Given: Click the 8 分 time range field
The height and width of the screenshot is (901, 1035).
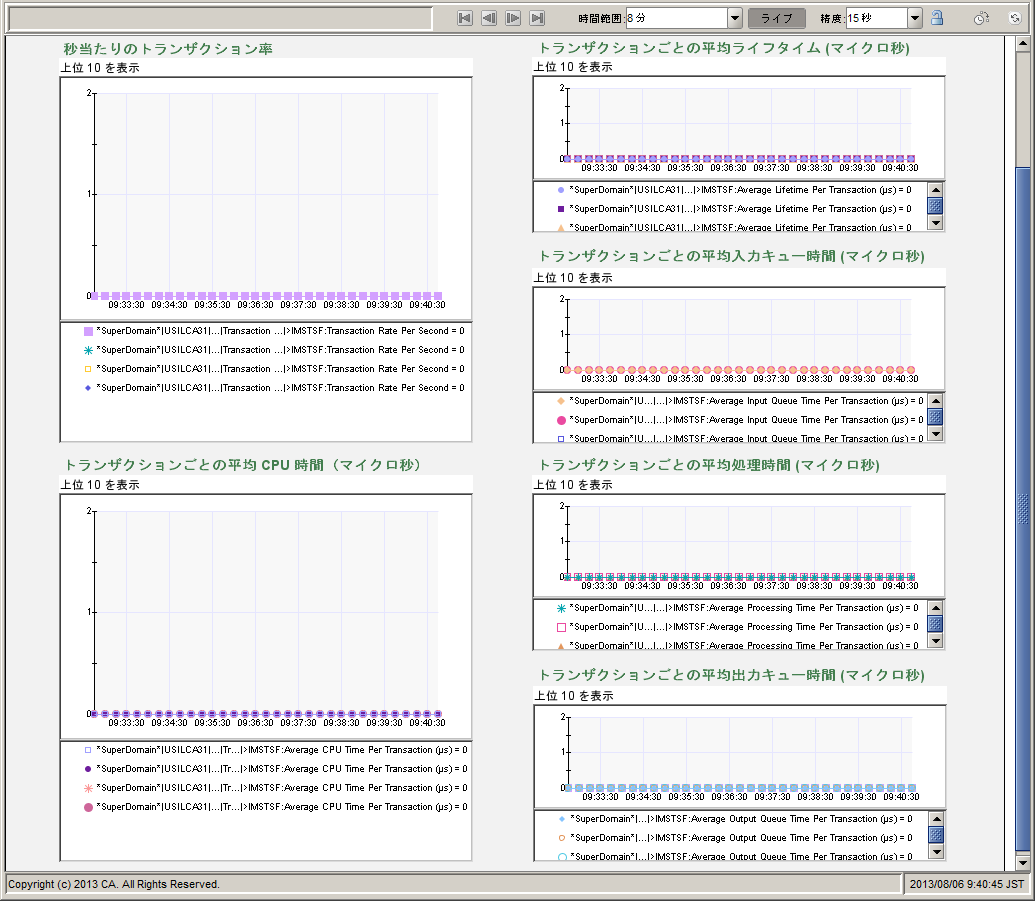Looking at the screenshot, I should click(676, 18).
